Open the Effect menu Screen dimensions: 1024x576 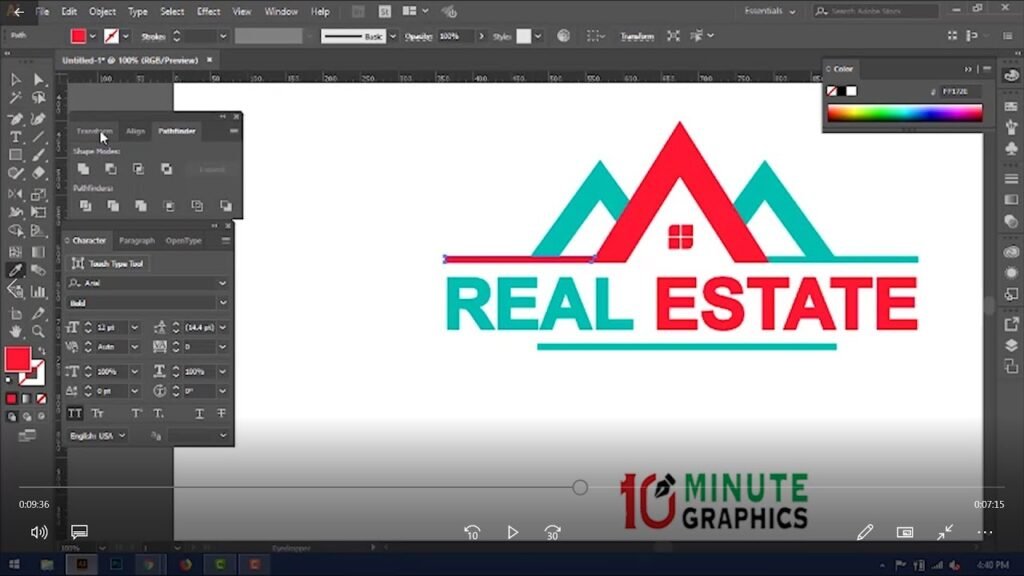tap(208, 11)
